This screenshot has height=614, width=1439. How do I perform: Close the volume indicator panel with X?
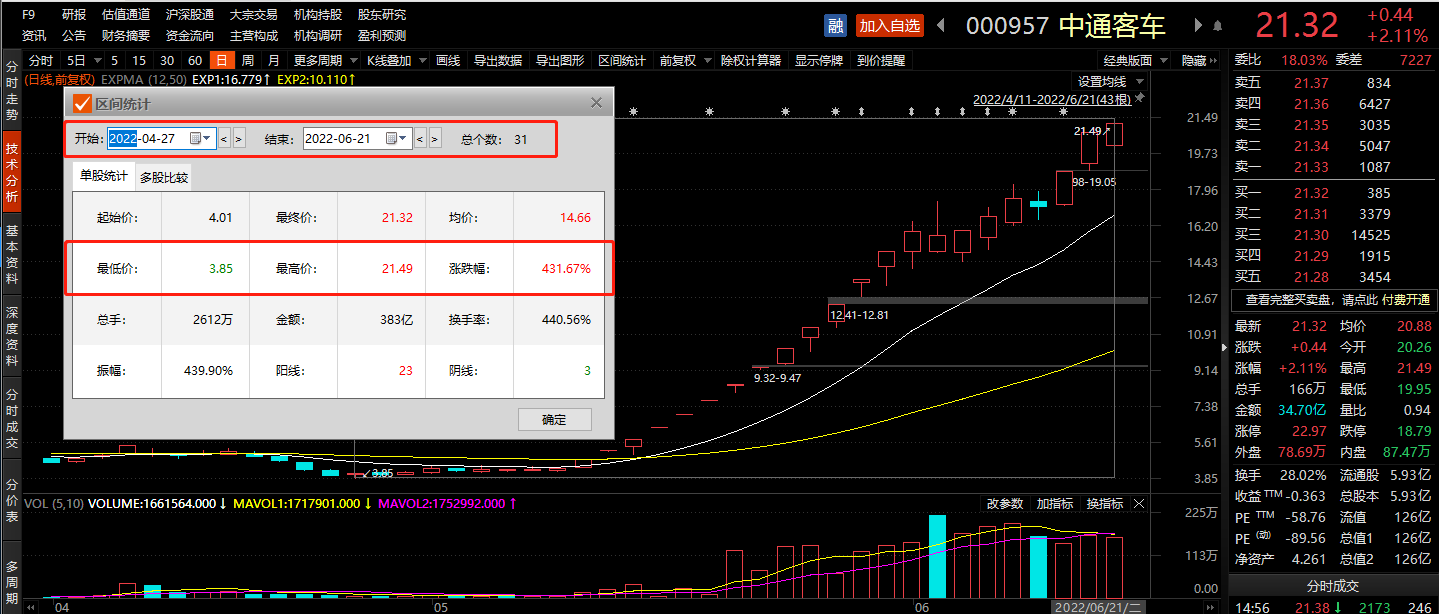[x=1139, y=503]
